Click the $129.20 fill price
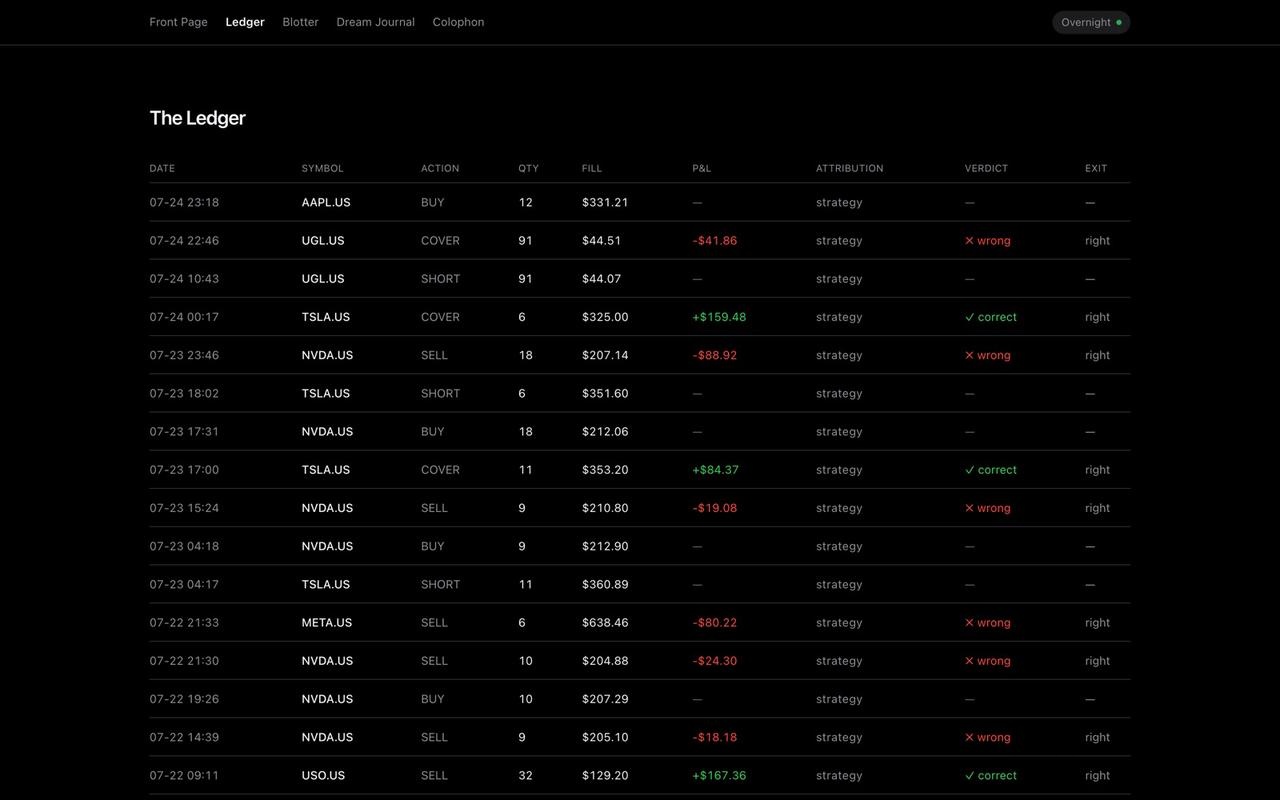This screenshot has width=1280, height=800. [x=605, y=776]
